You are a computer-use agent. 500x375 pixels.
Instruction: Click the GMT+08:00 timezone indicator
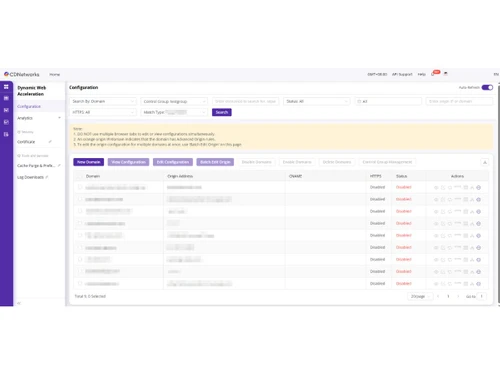coord(377,74)
